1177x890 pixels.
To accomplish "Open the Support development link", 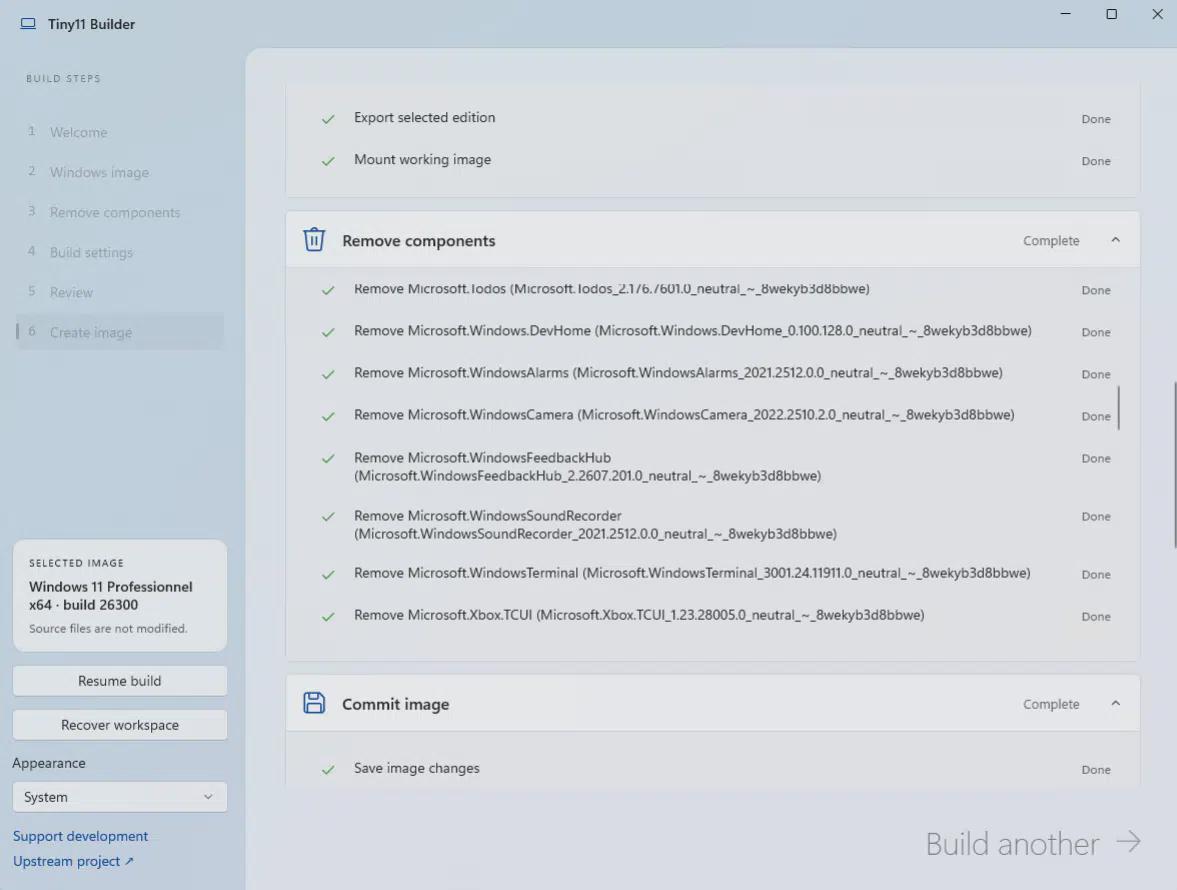I will tap(80, 836).
